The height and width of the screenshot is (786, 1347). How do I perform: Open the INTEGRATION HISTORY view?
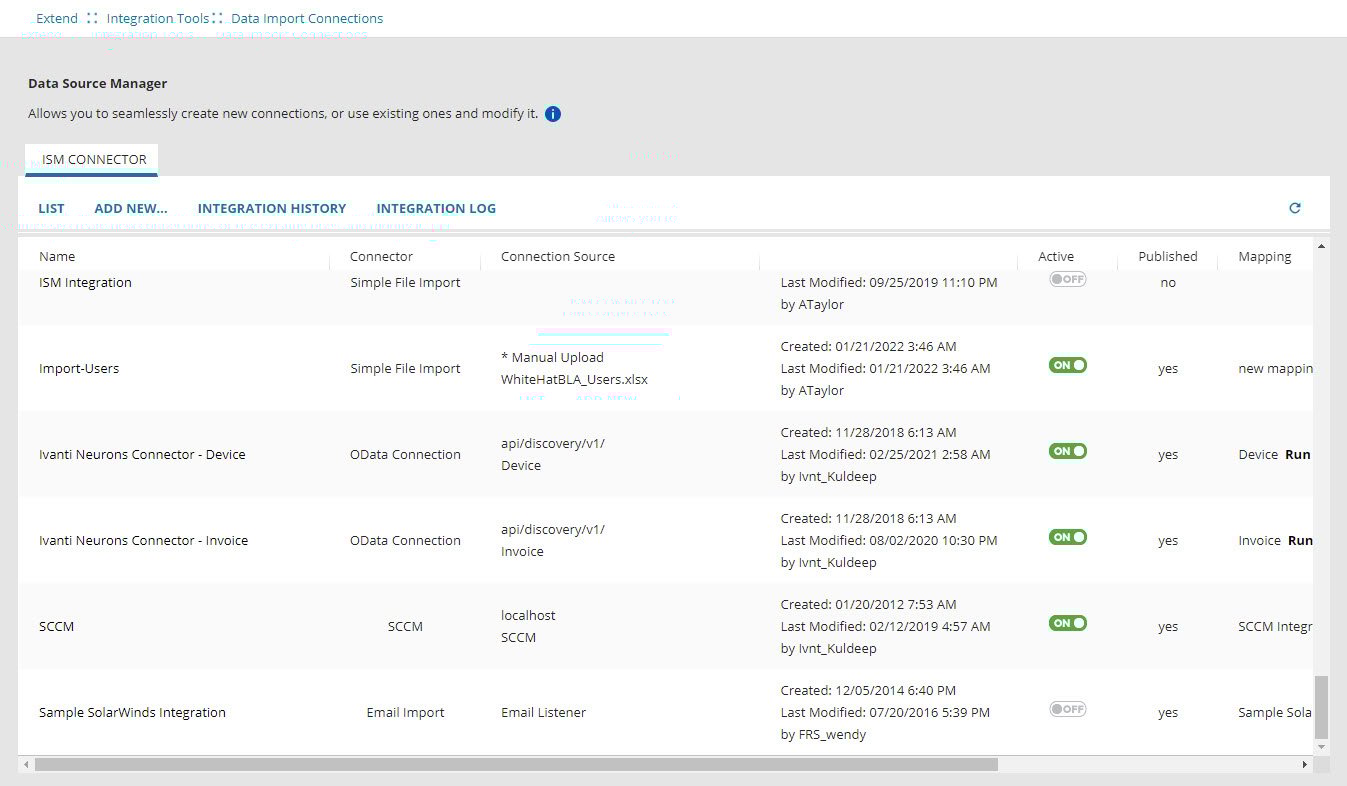tap(272, 209)
